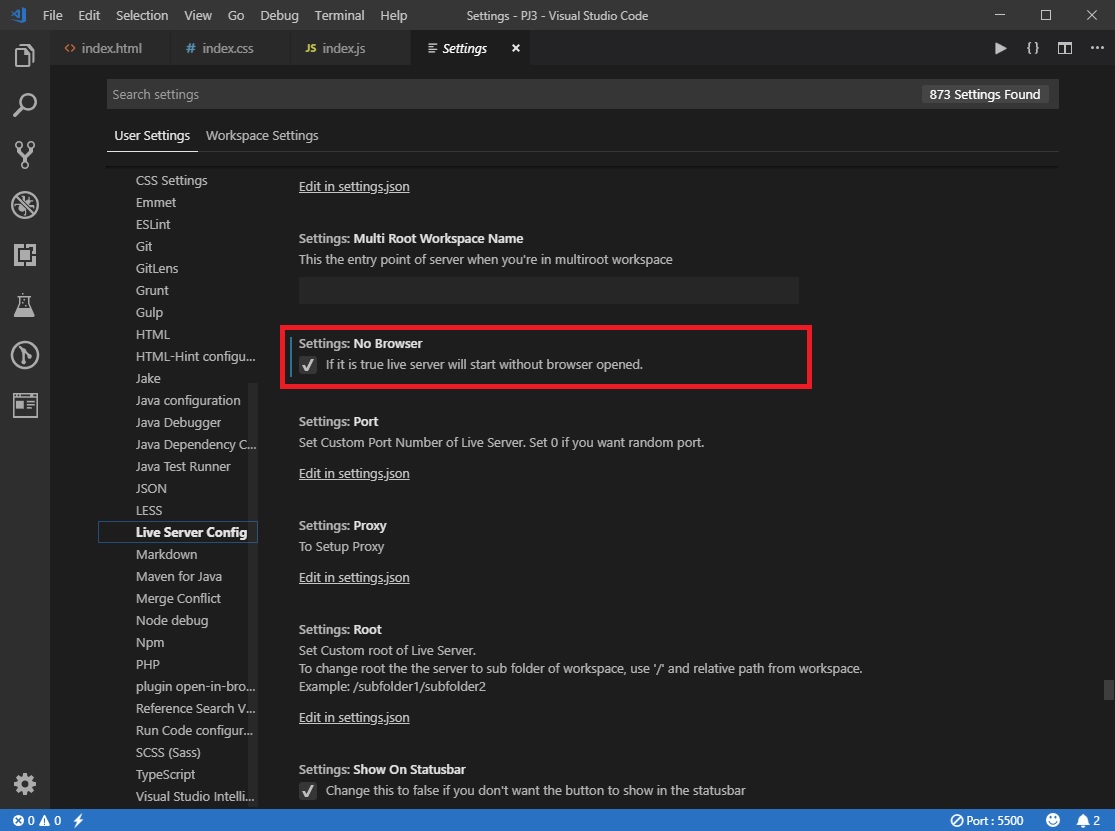Click the Port : 5500 Live Server status item

click(987, 820)
